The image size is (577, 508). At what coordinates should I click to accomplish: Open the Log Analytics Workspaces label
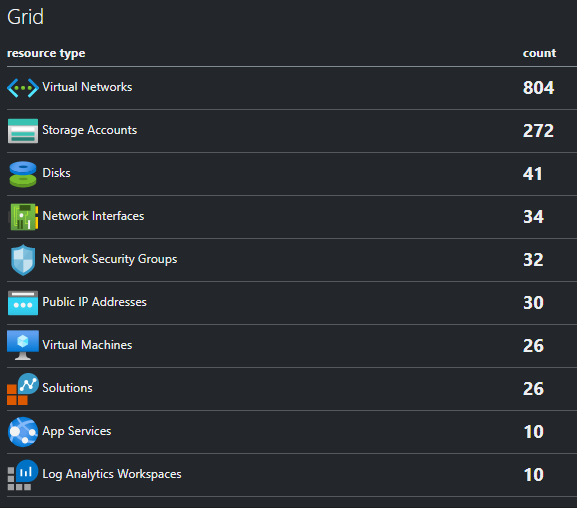112,474
